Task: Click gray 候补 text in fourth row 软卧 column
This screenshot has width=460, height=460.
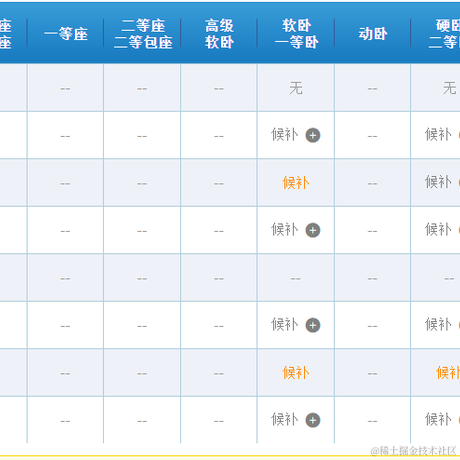Action: point(284,230)
